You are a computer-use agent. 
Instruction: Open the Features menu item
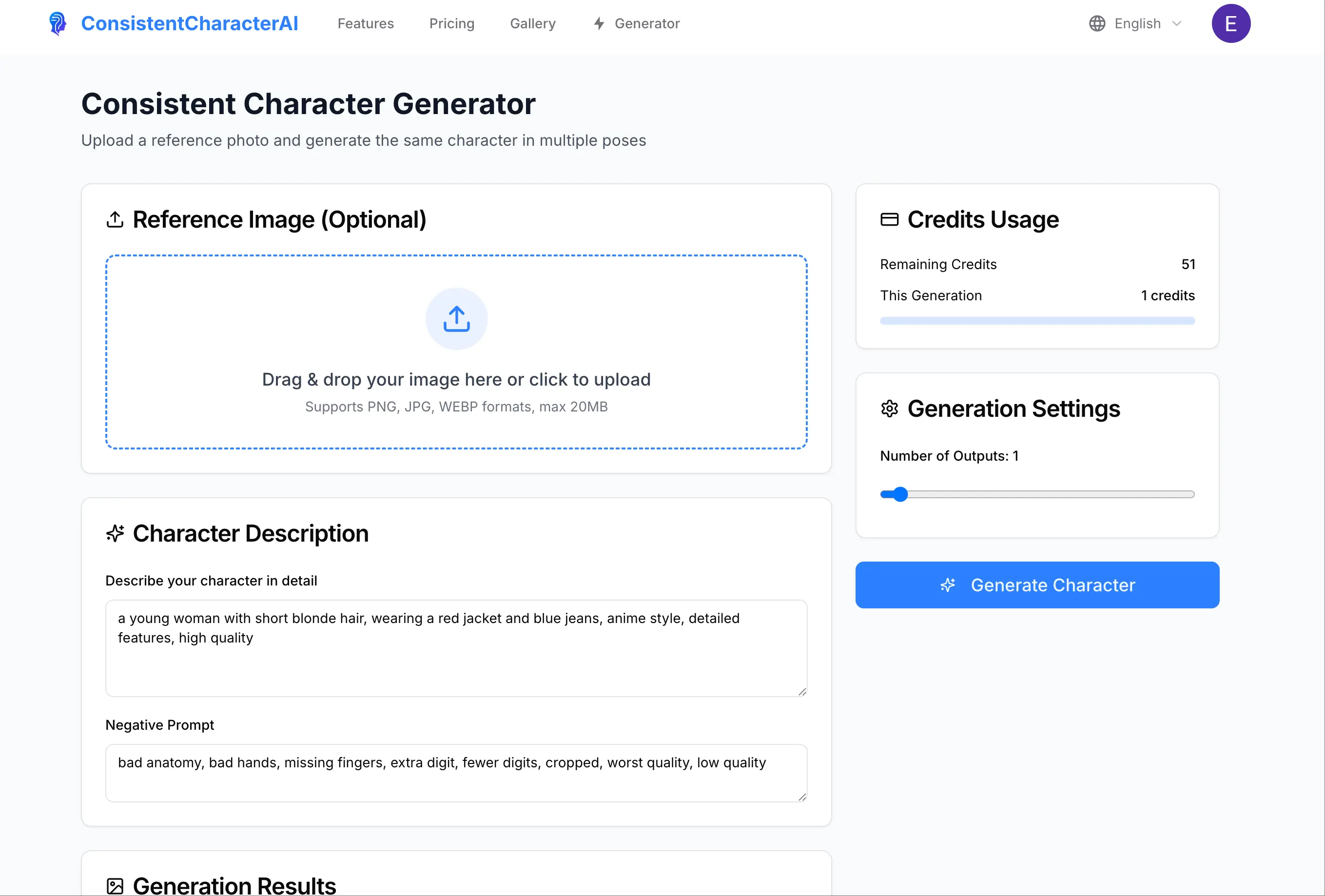366,23
